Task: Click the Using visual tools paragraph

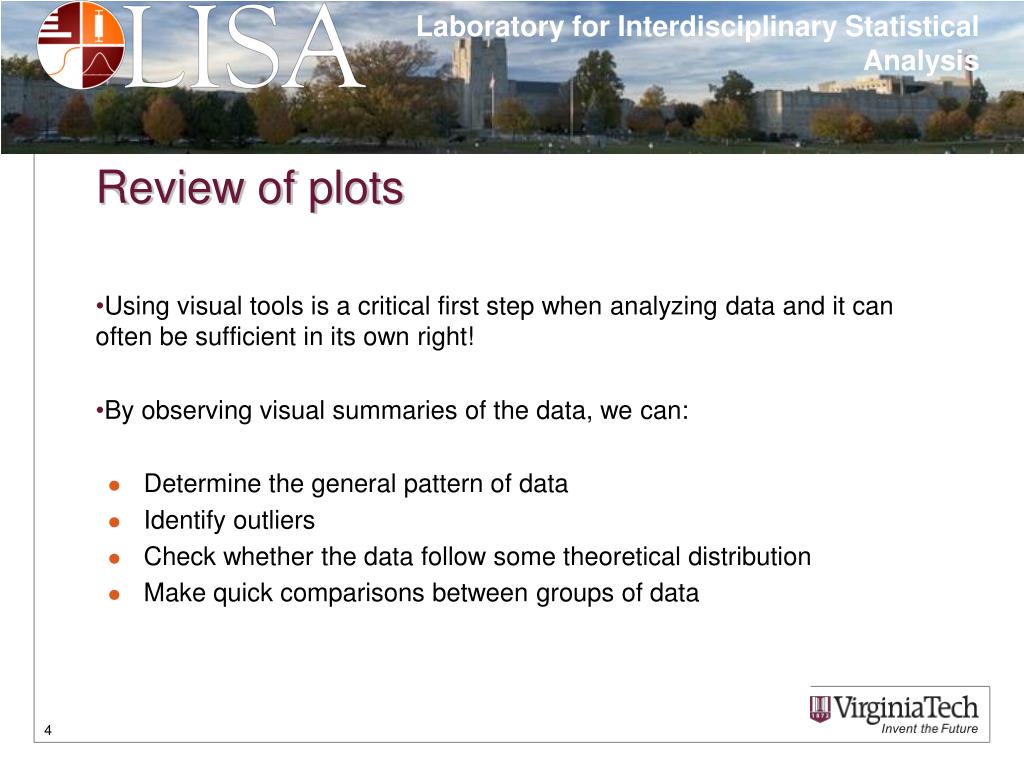Action: [494, 321]
